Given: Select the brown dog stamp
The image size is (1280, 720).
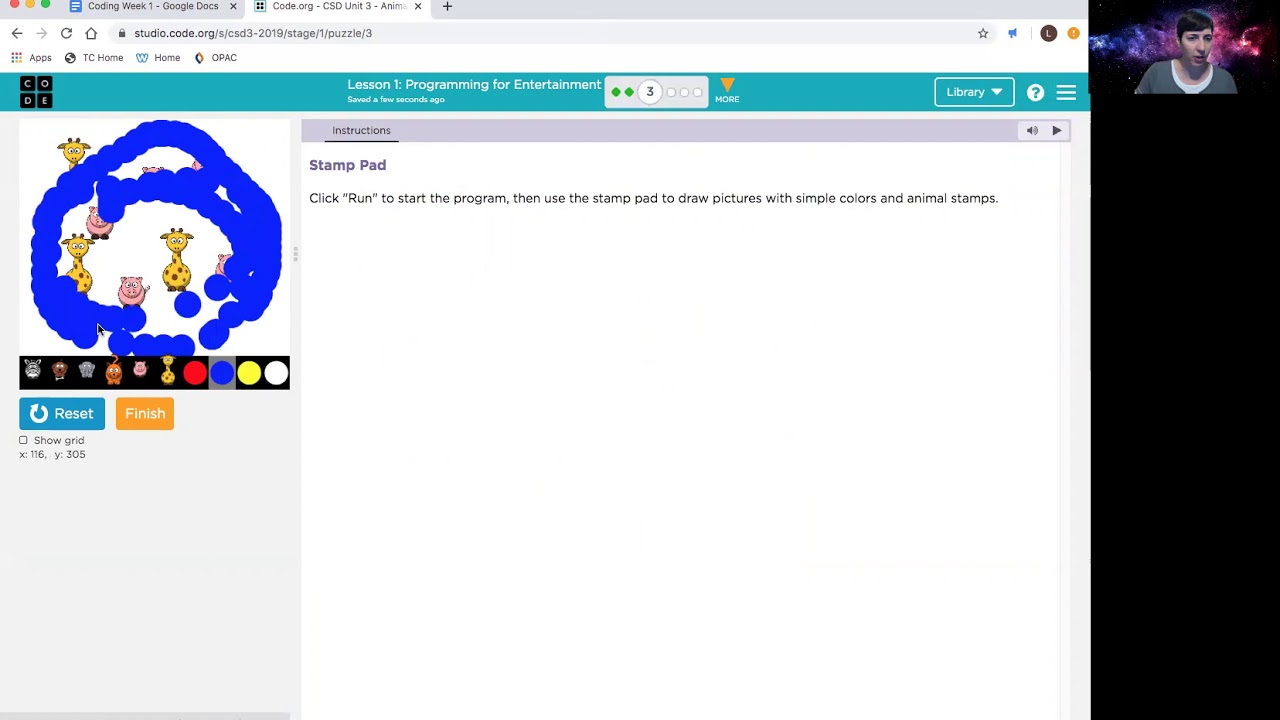Looking at the screenshot, I should coord(60,372).
